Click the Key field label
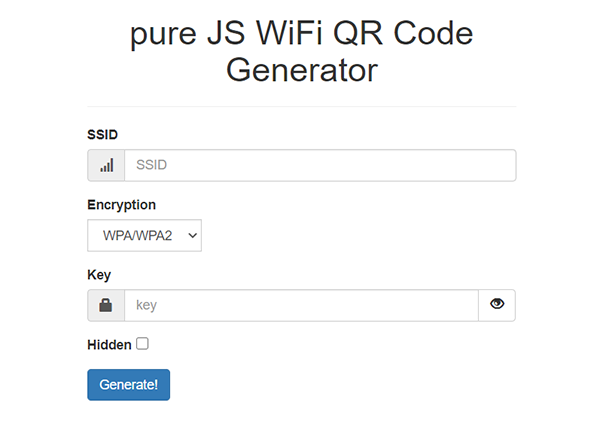The width and height of the screenshot is (600, 421). 99,275
